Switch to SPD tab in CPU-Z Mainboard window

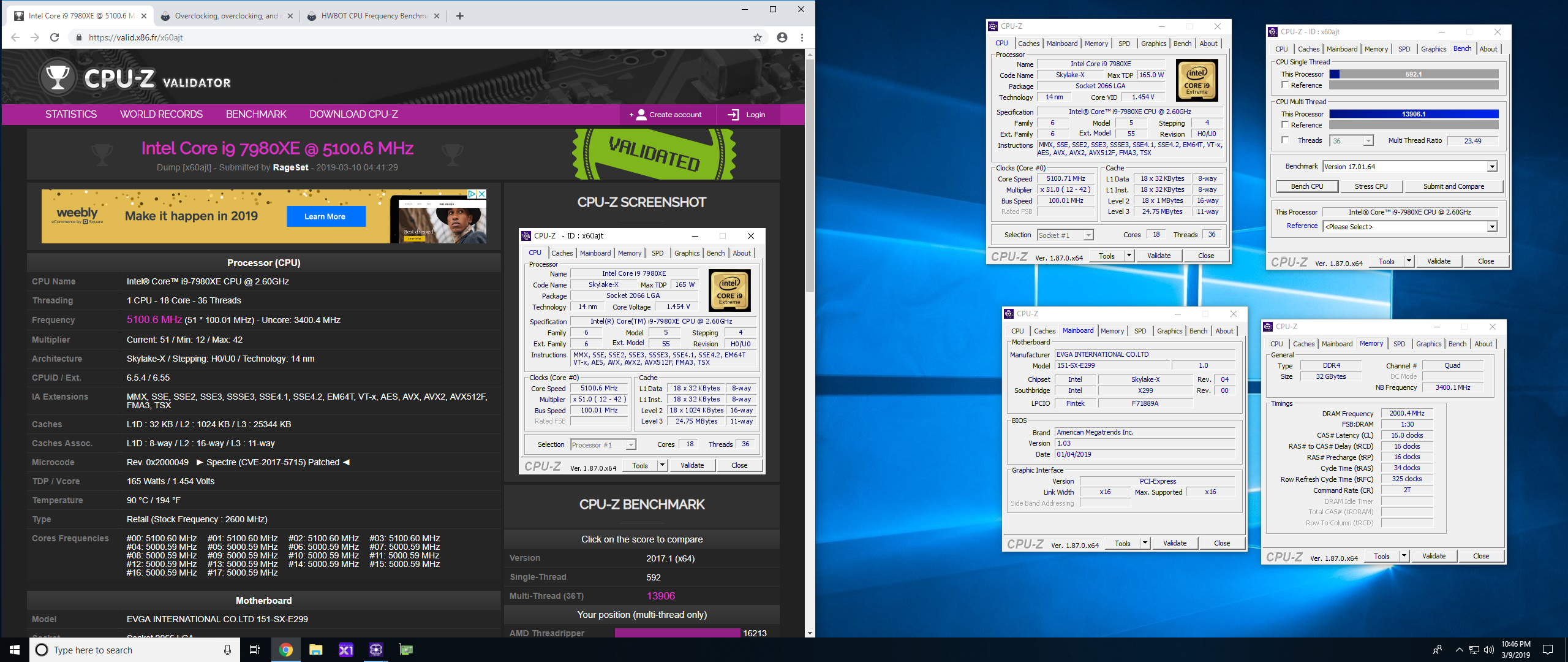point(1140,331)
